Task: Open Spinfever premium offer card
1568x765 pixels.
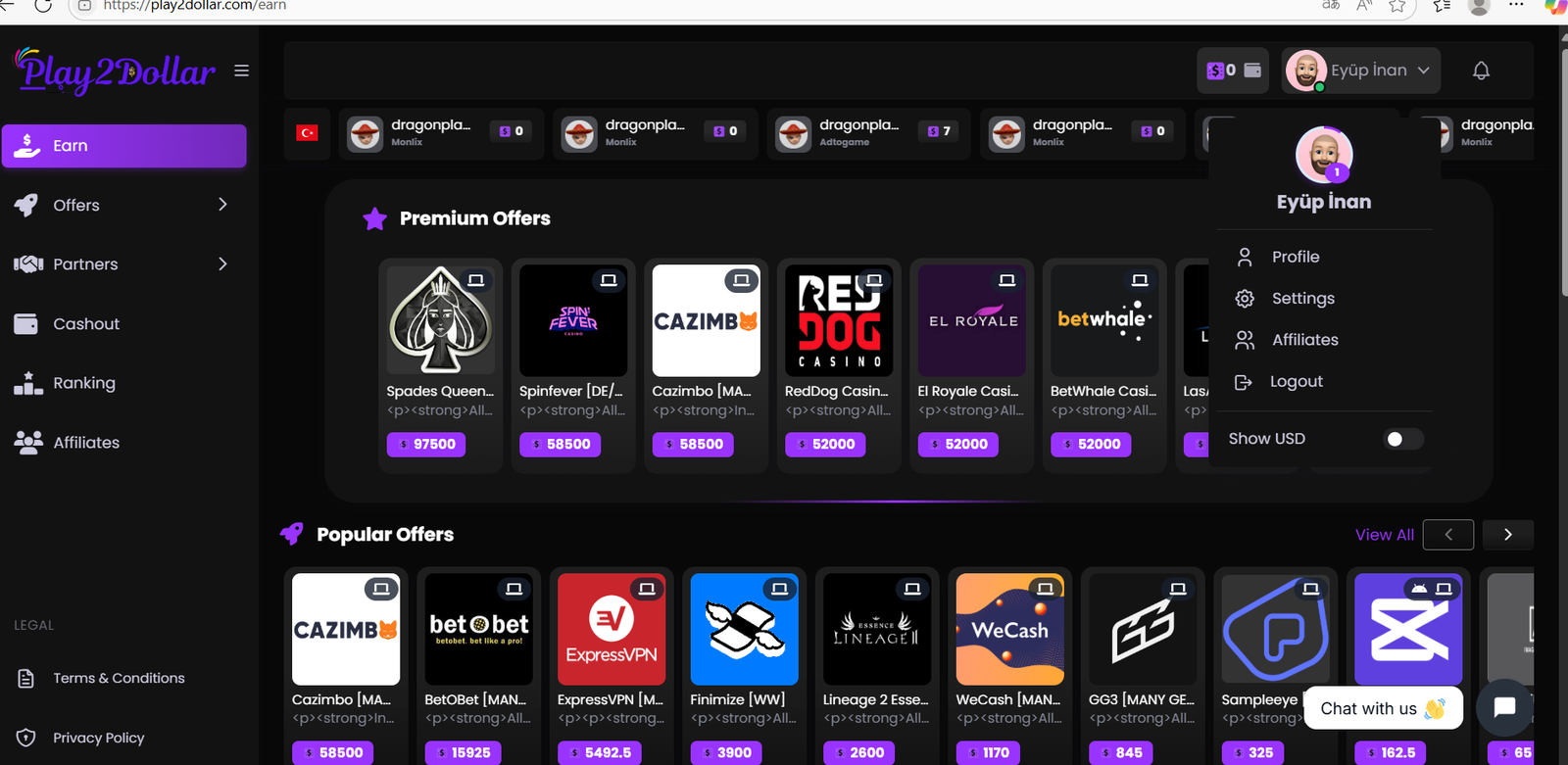Action: tap(573, 365)
